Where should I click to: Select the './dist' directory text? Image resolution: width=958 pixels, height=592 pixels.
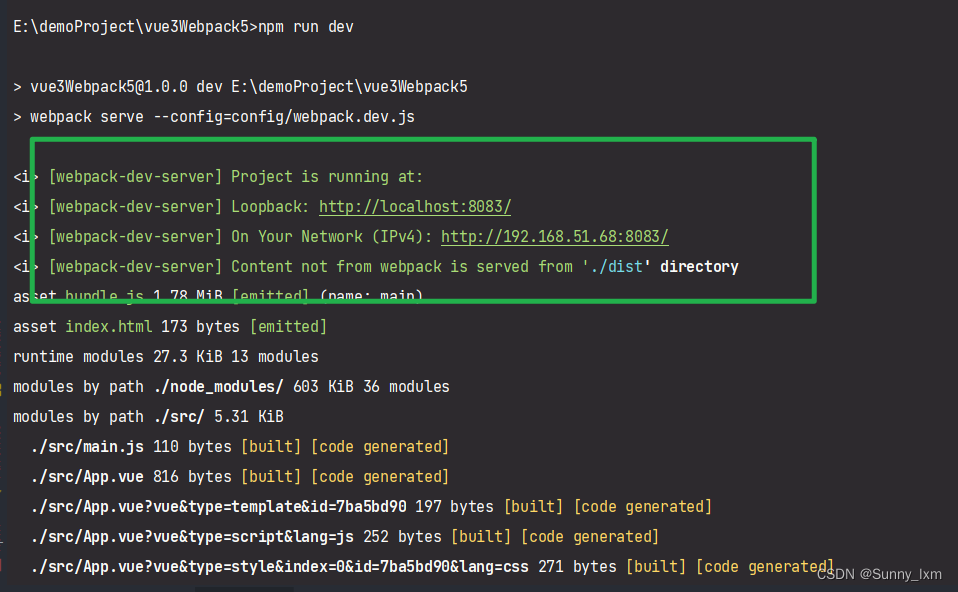(x=611, y=266)
